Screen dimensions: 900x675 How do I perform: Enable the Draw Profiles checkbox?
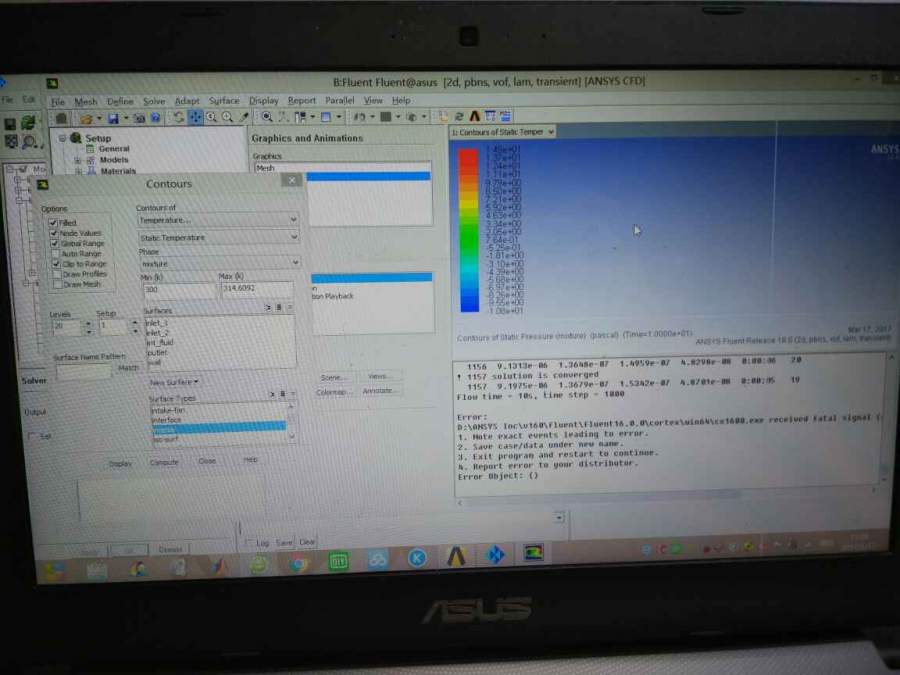(57, 274)
